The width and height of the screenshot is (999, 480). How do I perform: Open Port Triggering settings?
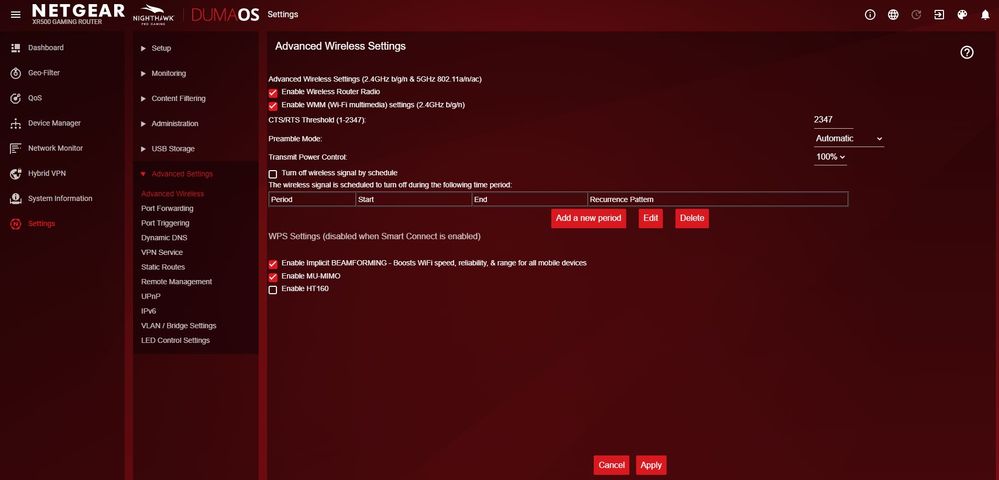pyautogui.click(x=165, y=223)
